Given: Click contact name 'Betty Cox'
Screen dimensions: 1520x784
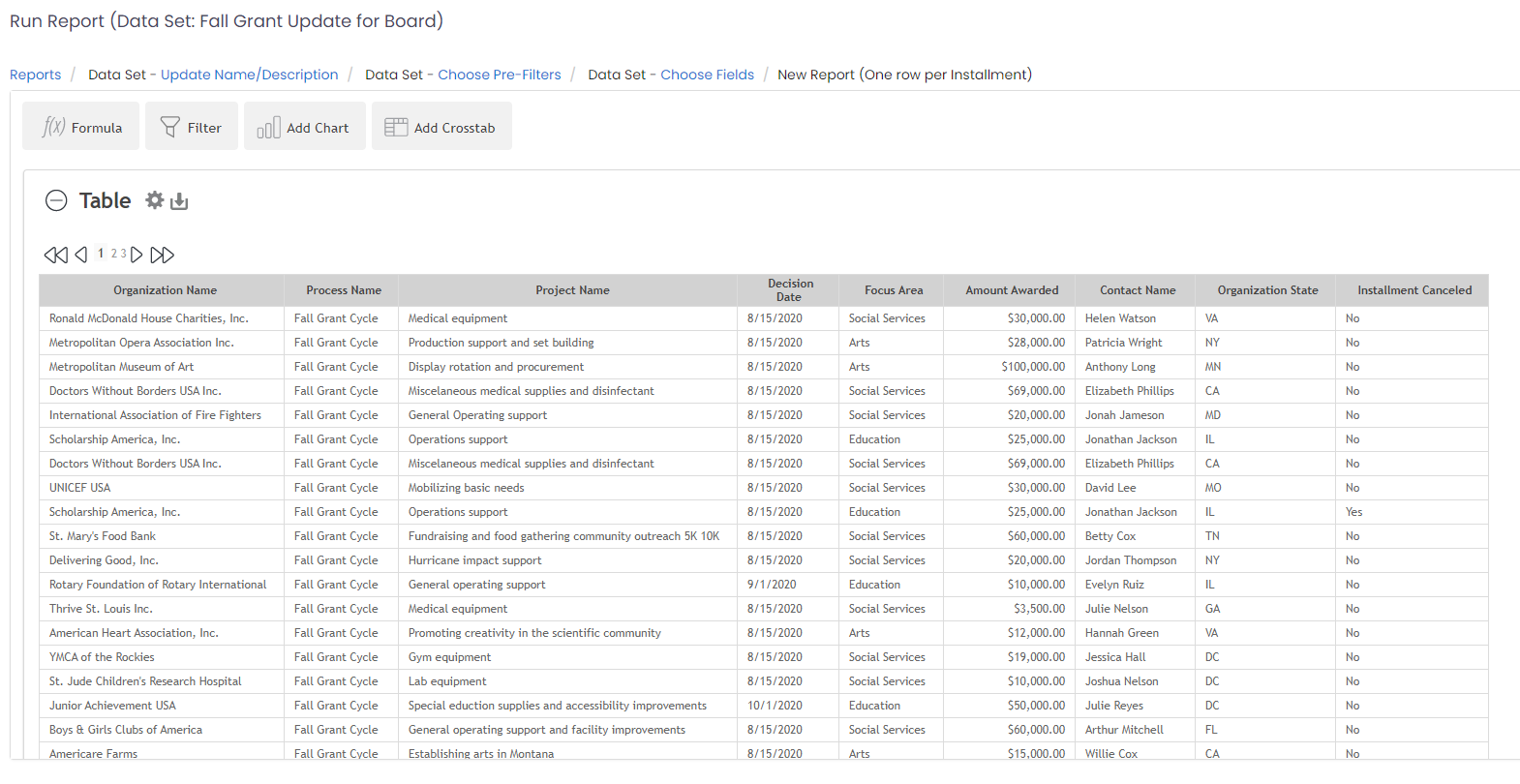Looking at the screenshot, I should click(1135, 536).
